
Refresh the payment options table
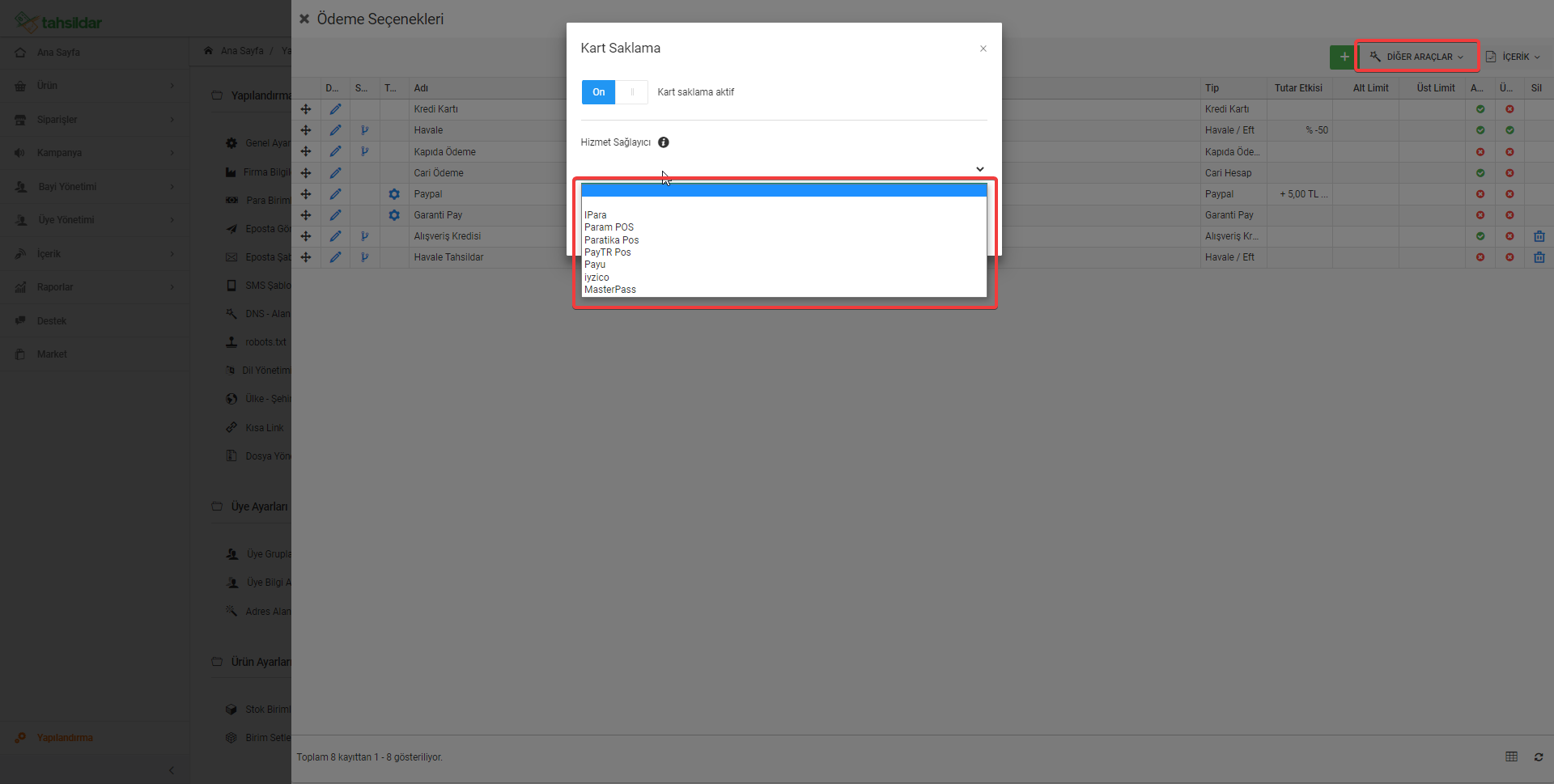(x=1538, y=757)
